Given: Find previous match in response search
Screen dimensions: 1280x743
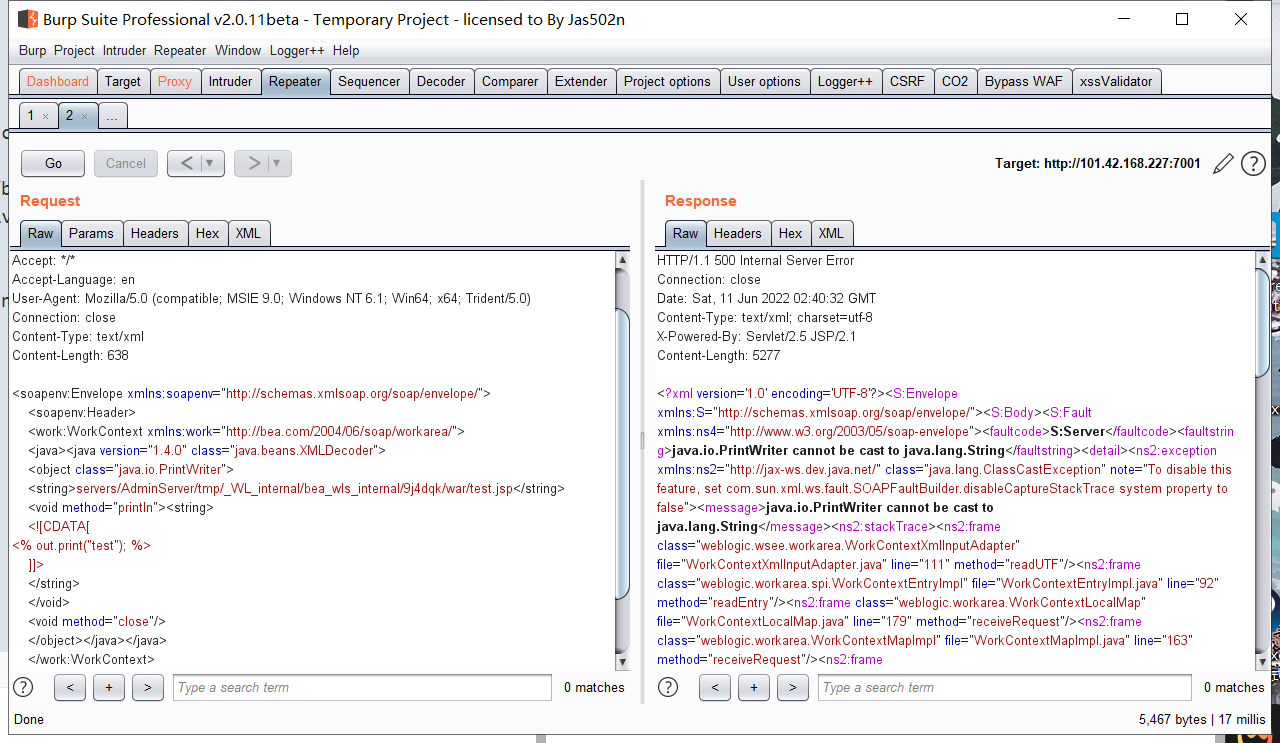Looking at the screenshot, I should (x=714, y=687).
